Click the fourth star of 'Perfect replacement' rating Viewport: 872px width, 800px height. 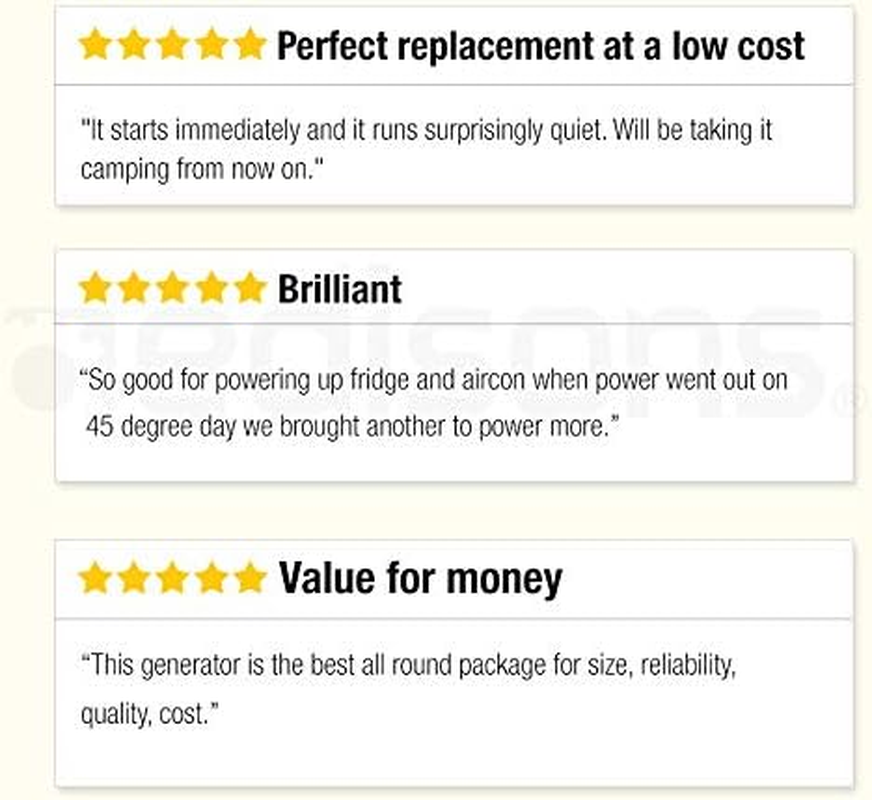pyautogui.click(x=211, y=45)
